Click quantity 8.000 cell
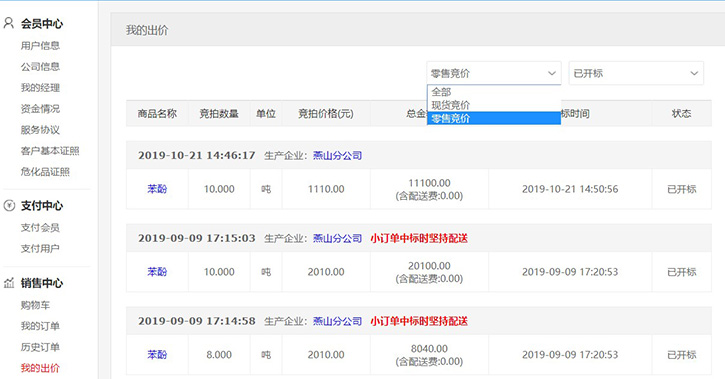 [x=219, y=355]
